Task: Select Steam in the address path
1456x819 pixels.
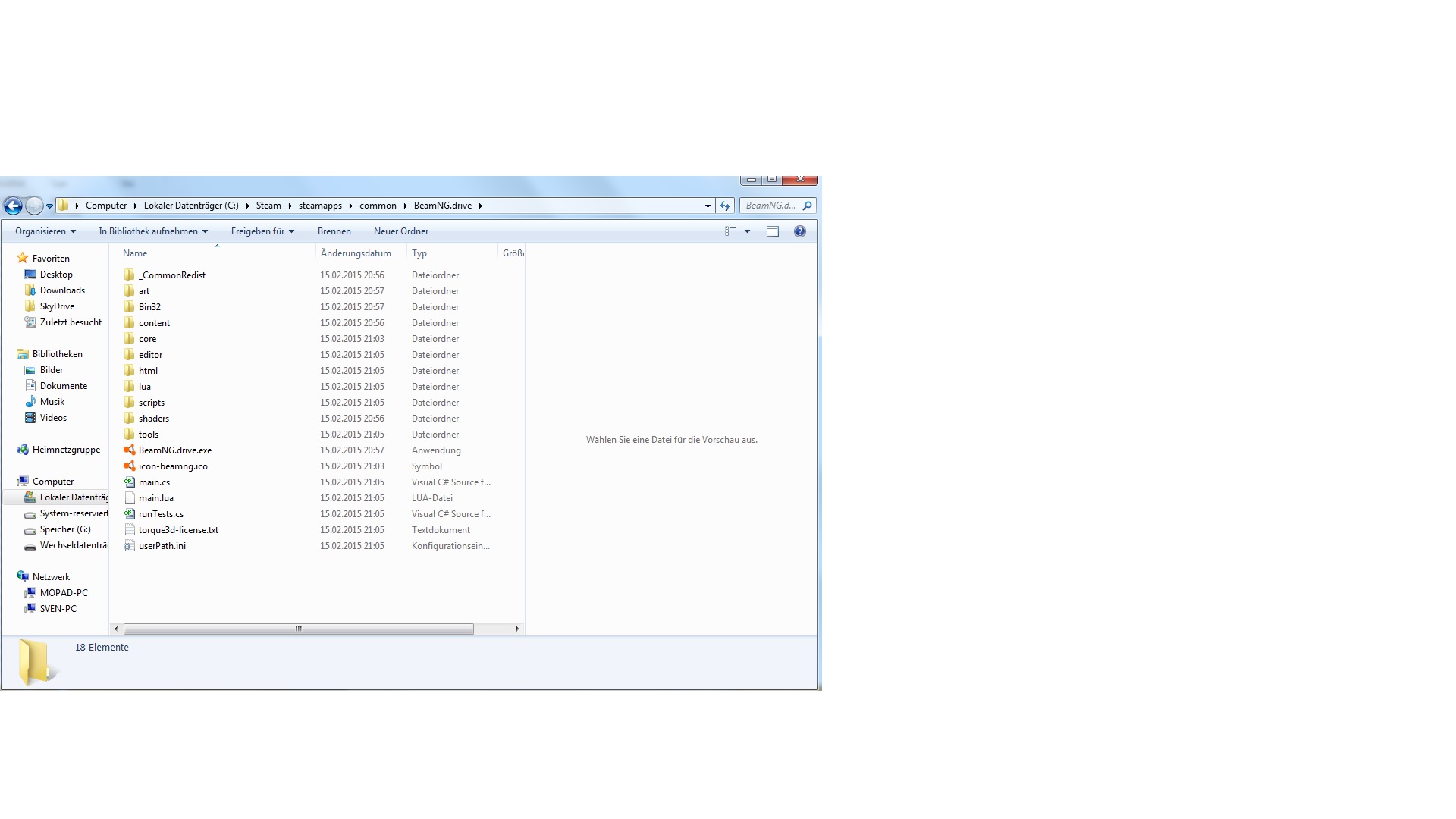Action: tap(268, 206)
